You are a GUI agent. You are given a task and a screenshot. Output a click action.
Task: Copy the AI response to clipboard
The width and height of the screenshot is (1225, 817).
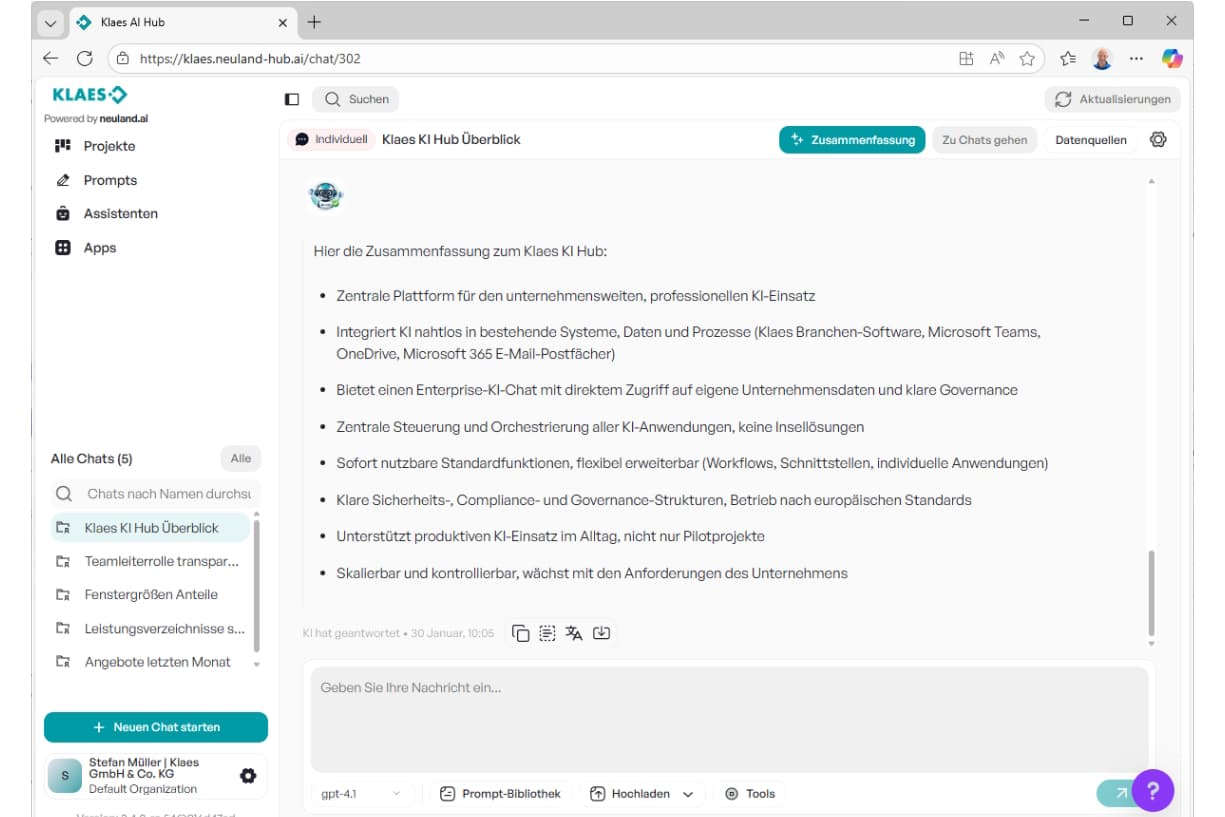point(520,633)
